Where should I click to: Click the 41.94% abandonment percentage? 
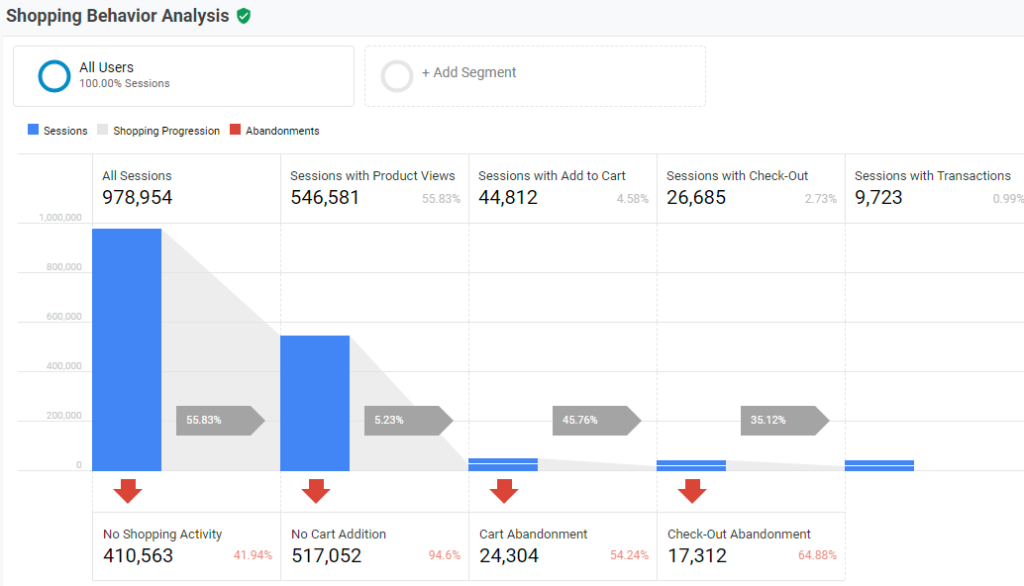253,555
